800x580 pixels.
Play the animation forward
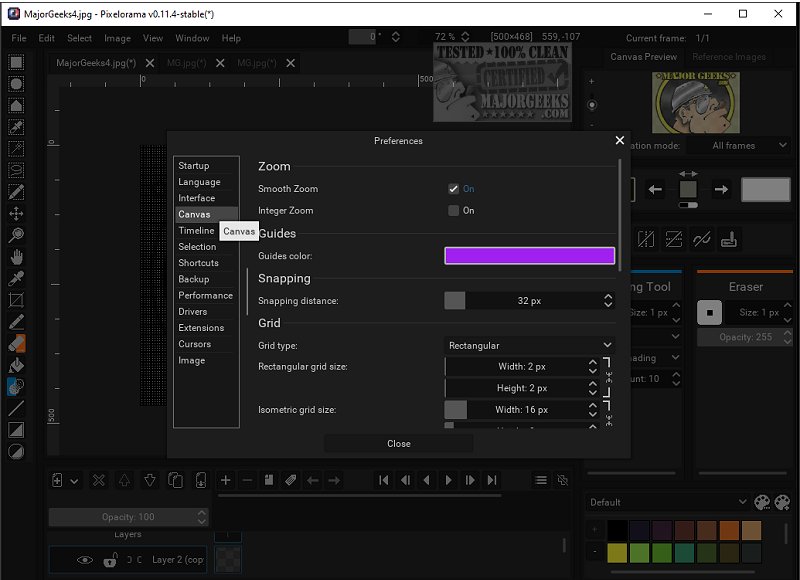click(449, 481)
